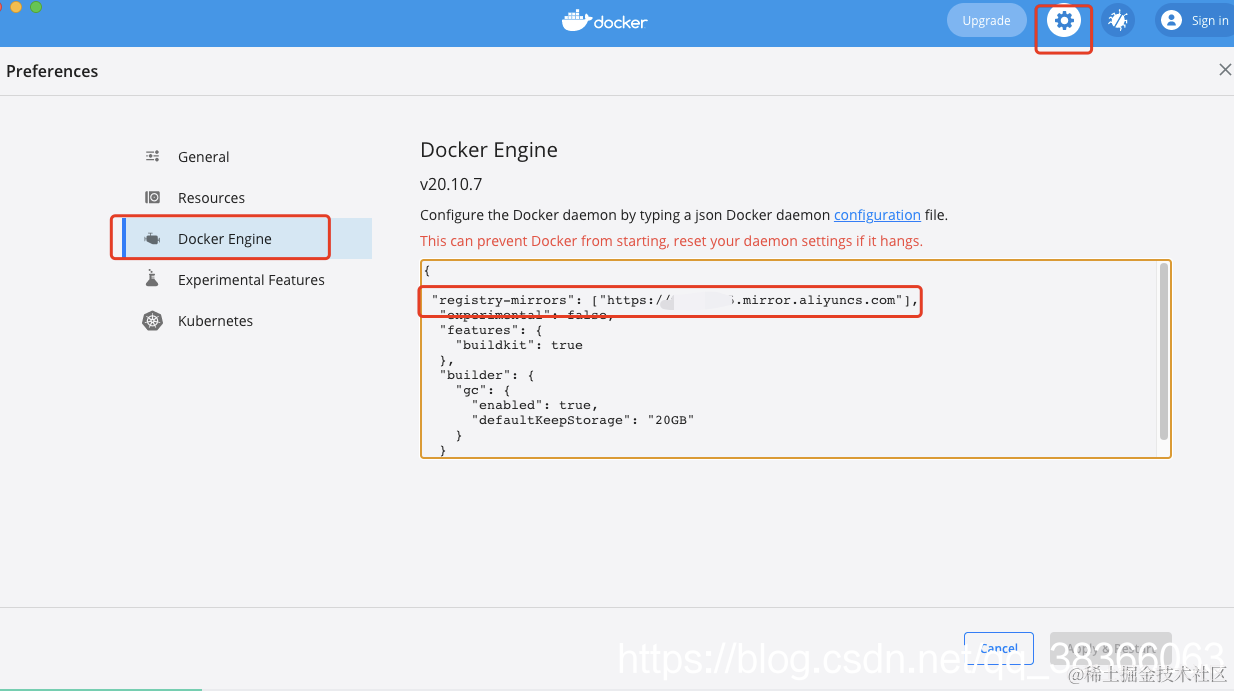
Task: Click the "defaultKeepStorage": "20GB" line
Action: pyautogui.click(x=582, y=420)
